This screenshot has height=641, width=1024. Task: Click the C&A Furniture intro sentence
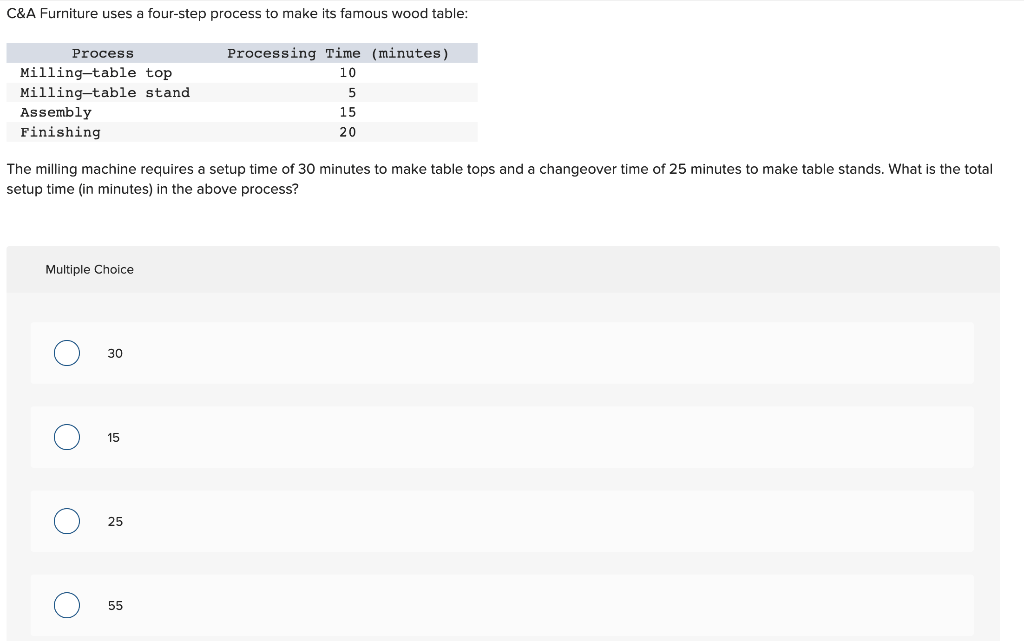(x=237, y=14)
